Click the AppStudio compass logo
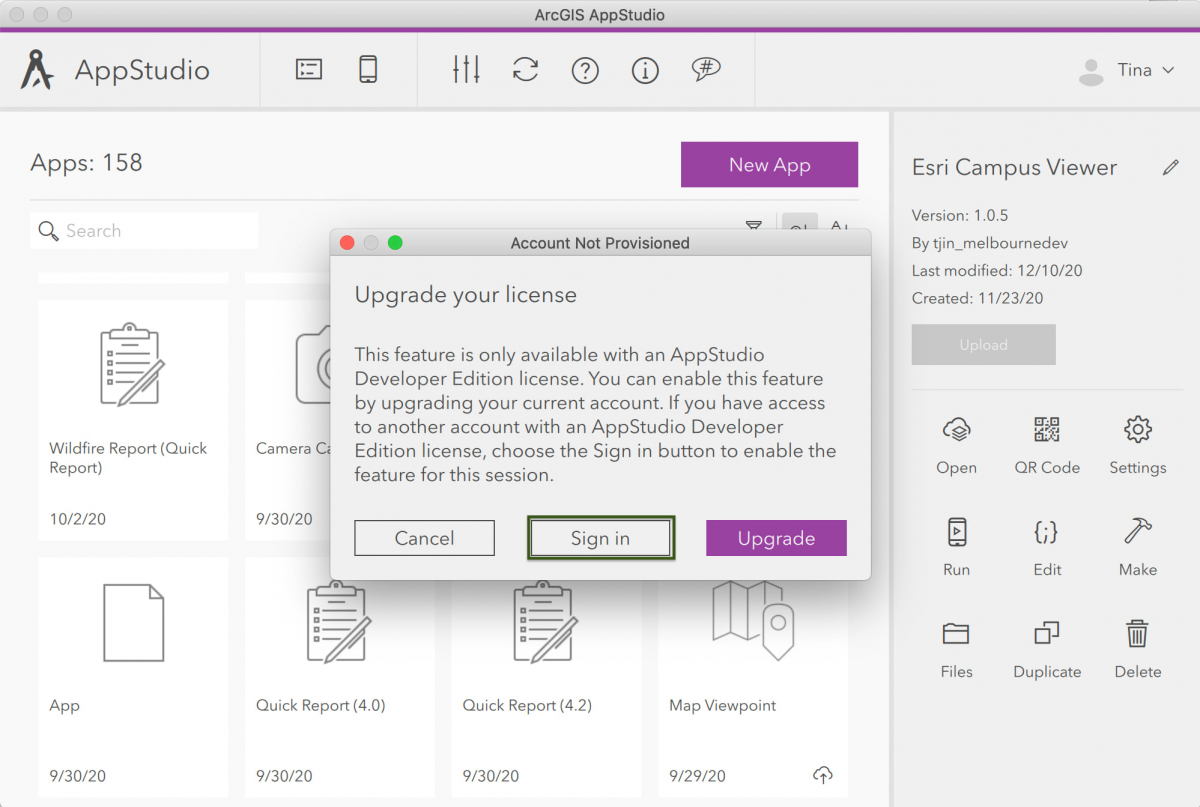Viewport: 1200px width, 807px height. [37, 69]
